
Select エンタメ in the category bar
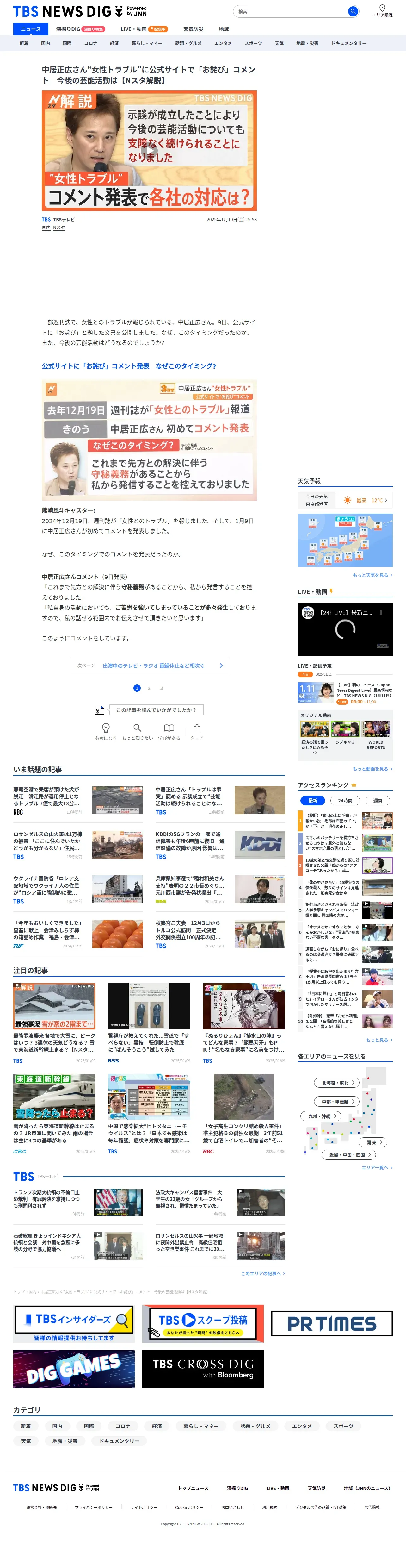223,43
